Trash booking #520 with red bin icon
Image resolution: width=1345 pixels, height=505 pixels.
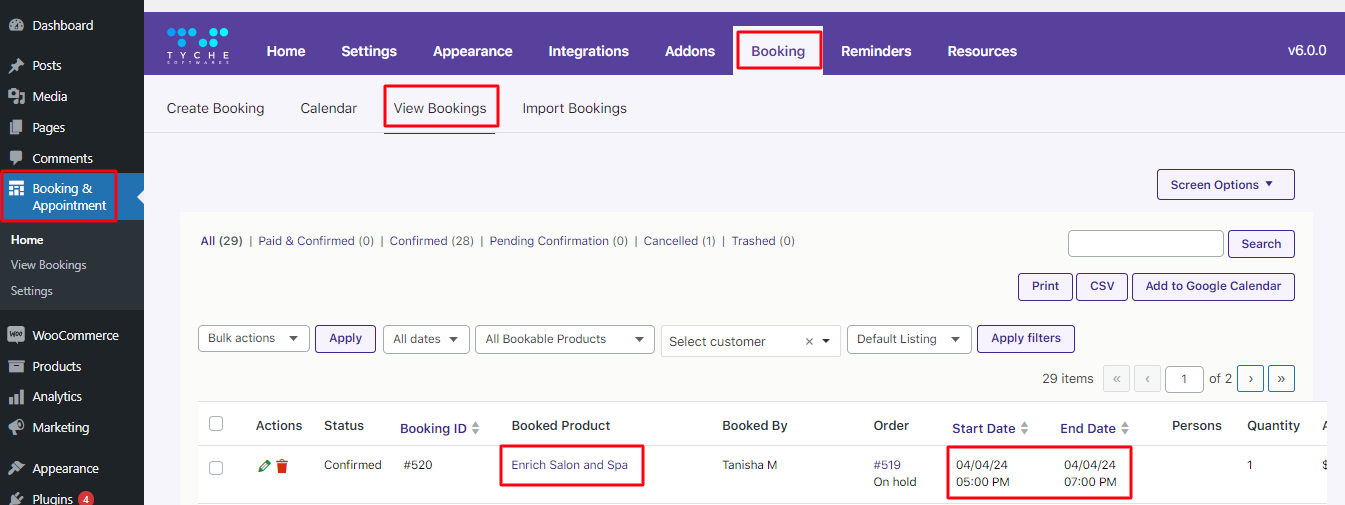[282, 466]
